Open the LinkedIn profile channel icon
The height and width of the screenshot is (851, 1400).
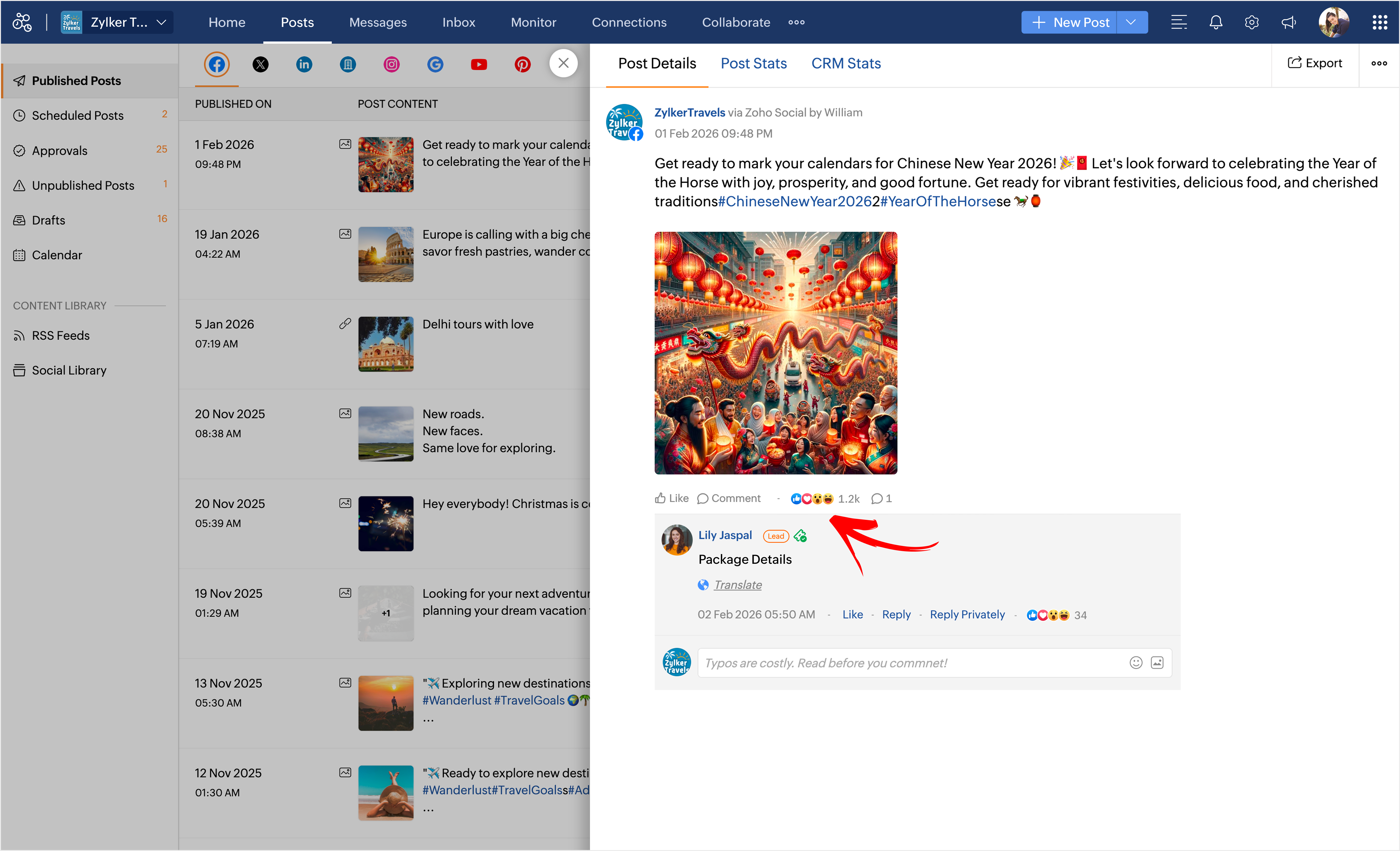click(304, 64)
